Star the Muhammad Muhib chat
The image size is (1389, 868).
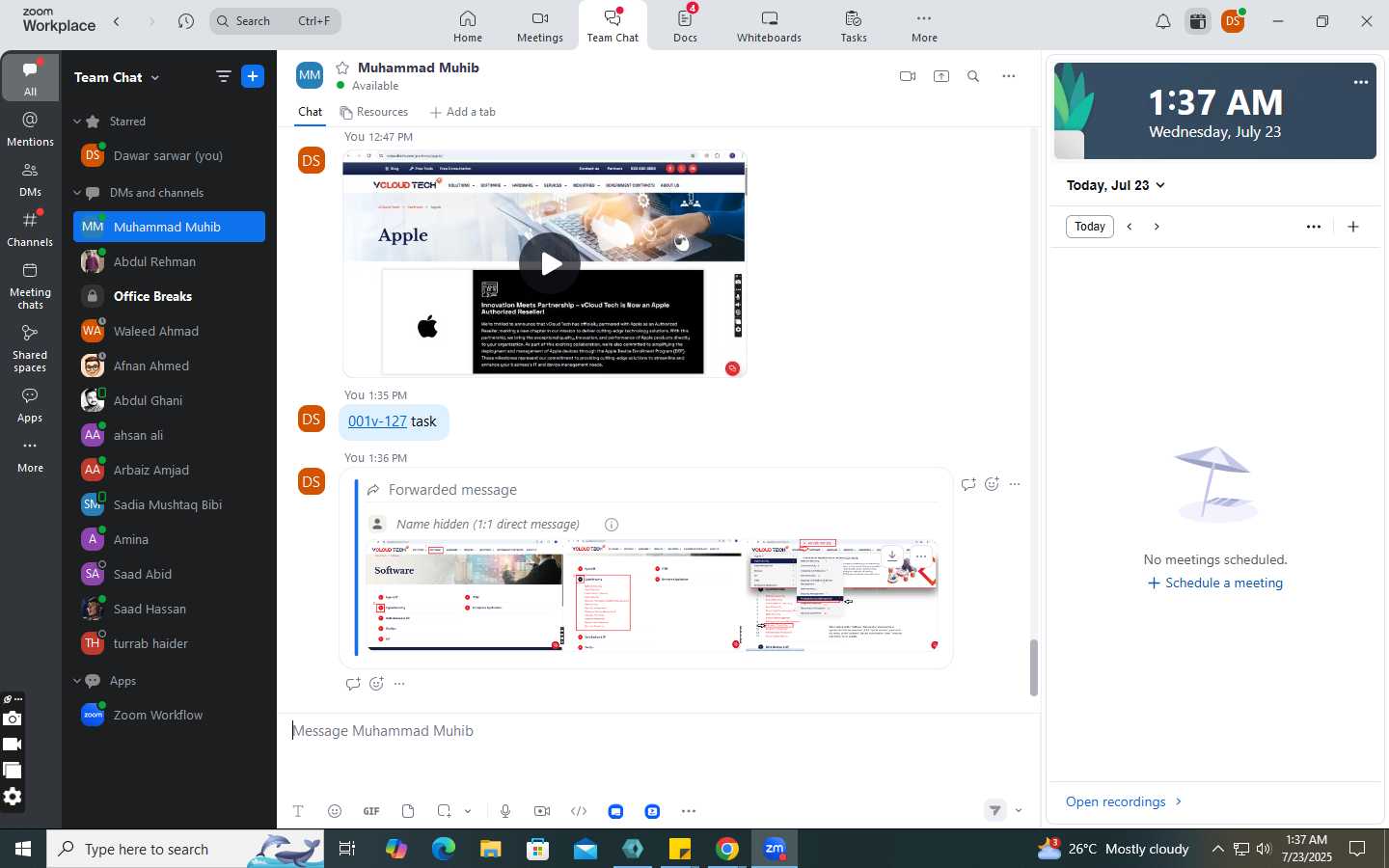(342, 68)
